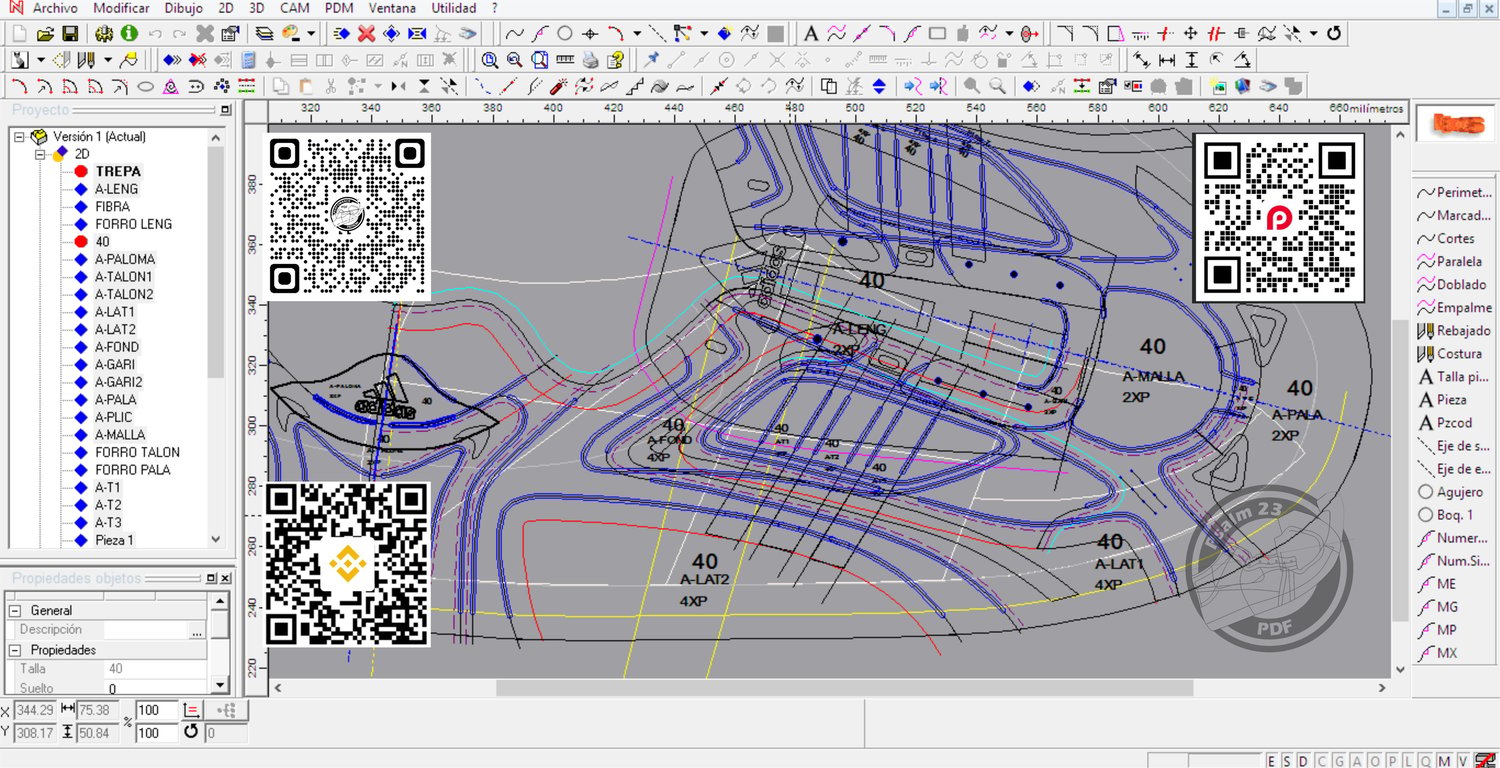Click the ruler measurement icon
This screenshot has width=1500, height=768.
coord(565,60)
